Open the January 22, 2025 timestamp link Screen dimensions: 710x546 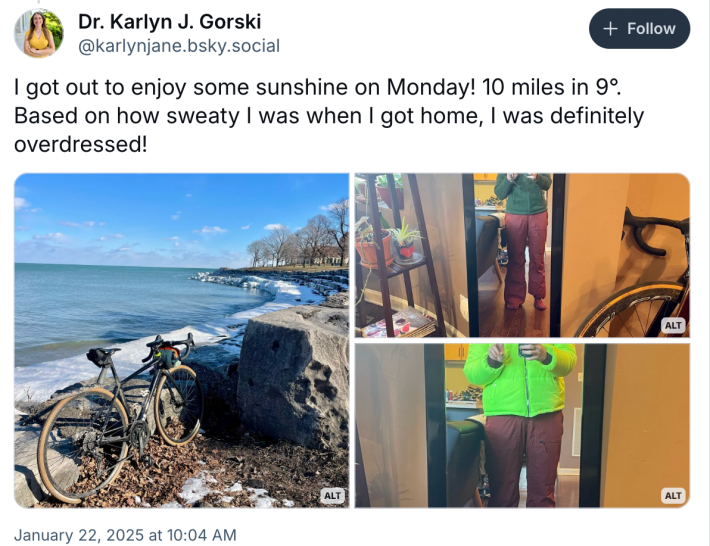click(x=125, y=535)
